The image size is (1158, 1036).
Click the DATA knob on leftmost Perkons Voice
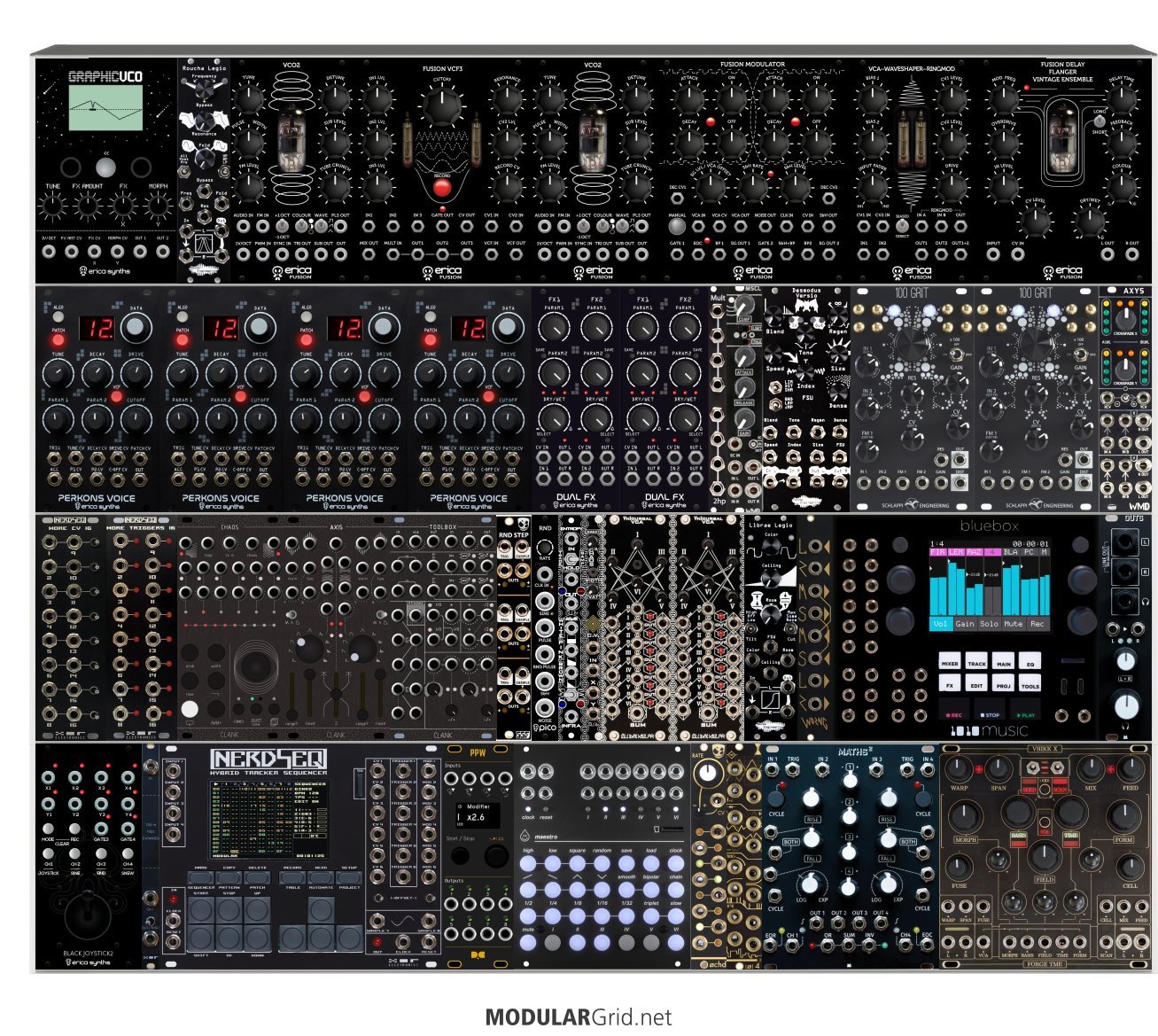135,329
